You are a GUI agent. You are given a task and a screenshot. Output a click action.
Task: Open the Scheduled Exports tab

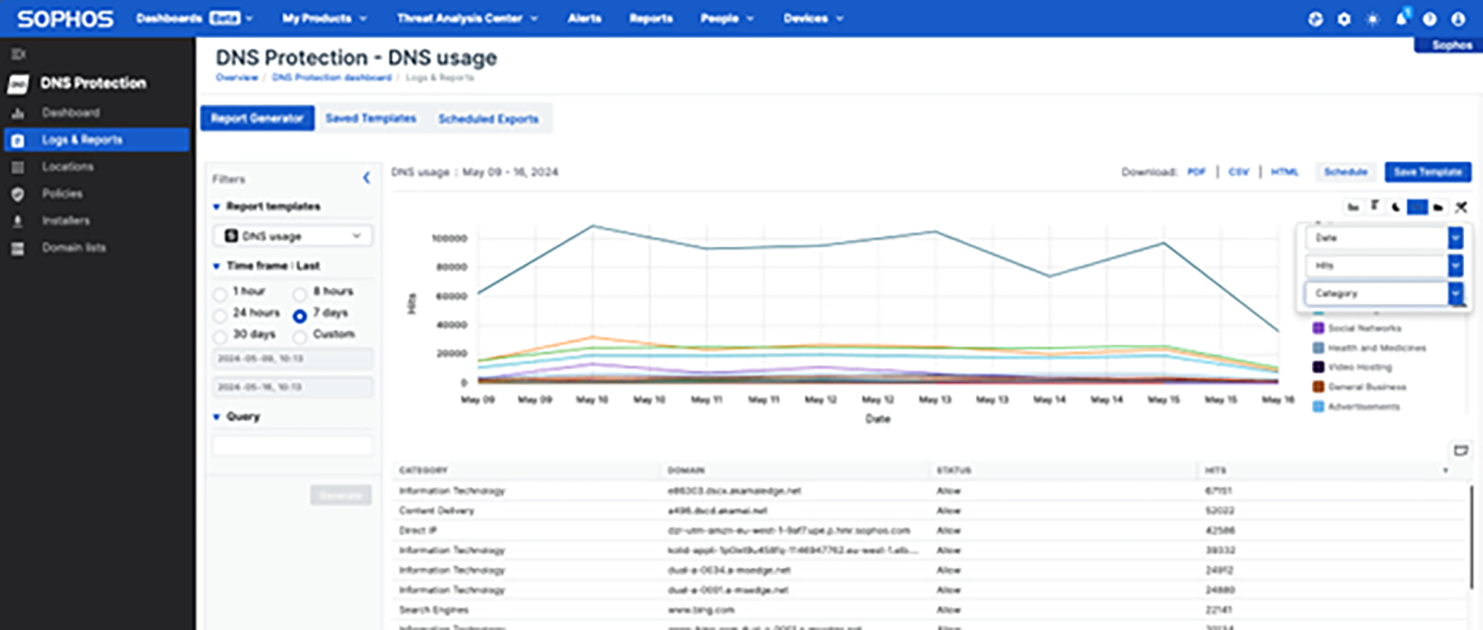[x=489, y=117]
